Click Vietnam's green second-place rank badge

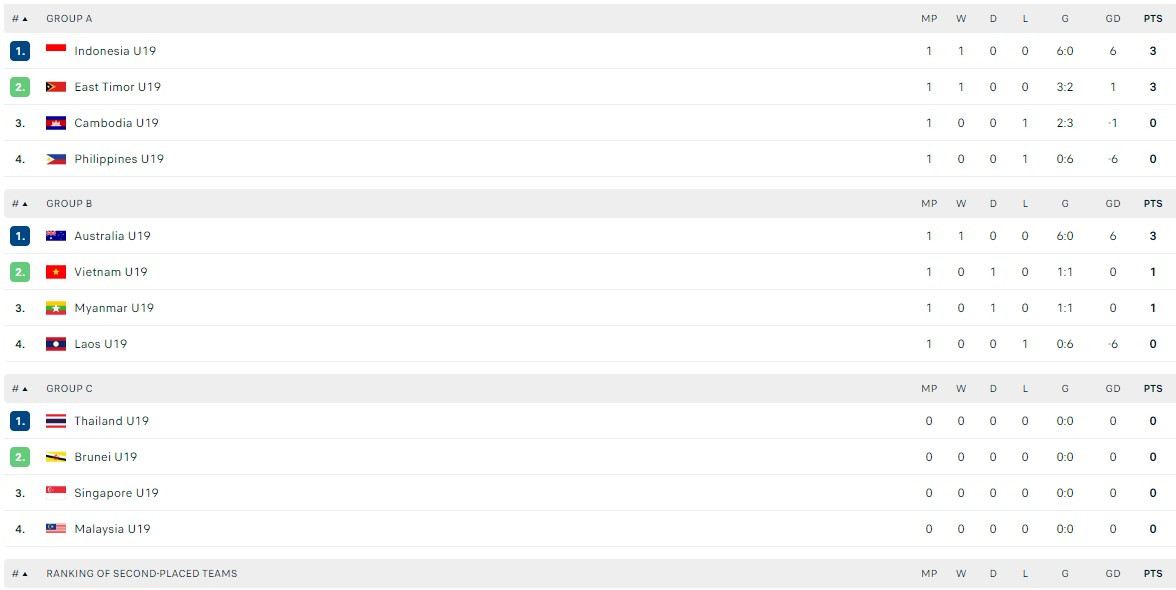click(20, 272)
